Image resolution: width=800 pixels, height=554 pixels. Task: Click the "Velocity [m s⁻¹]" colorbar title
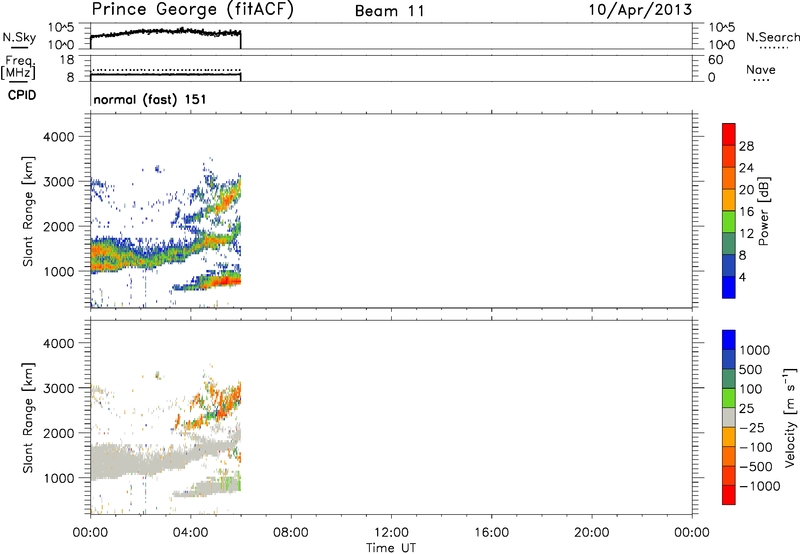click(x=790, y=417)
